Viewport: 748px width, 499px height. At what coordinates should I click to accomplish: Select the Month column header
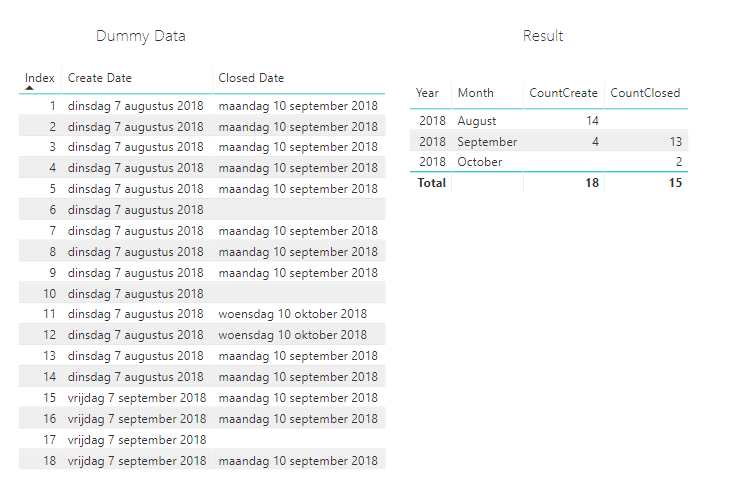pos(476,93)
